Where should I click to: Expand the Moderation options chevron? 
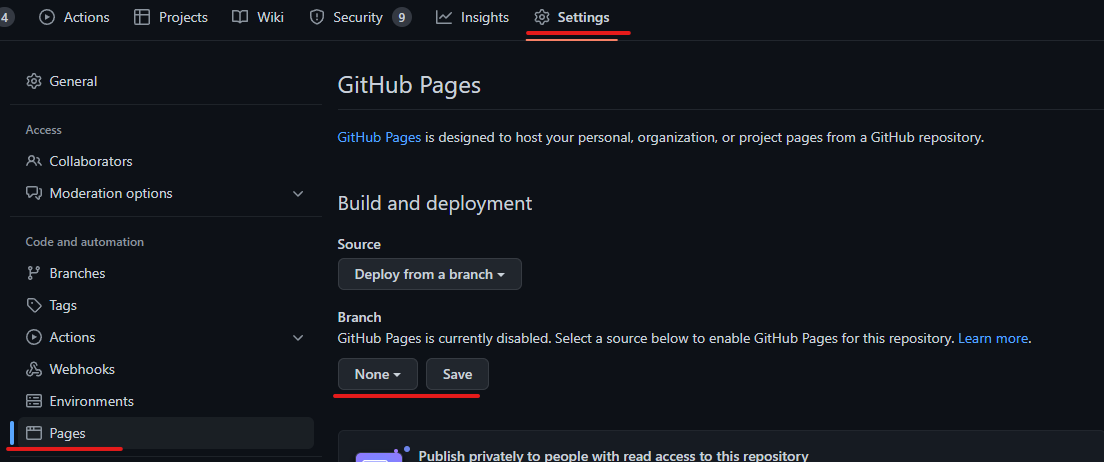click(x=298, y=193)
